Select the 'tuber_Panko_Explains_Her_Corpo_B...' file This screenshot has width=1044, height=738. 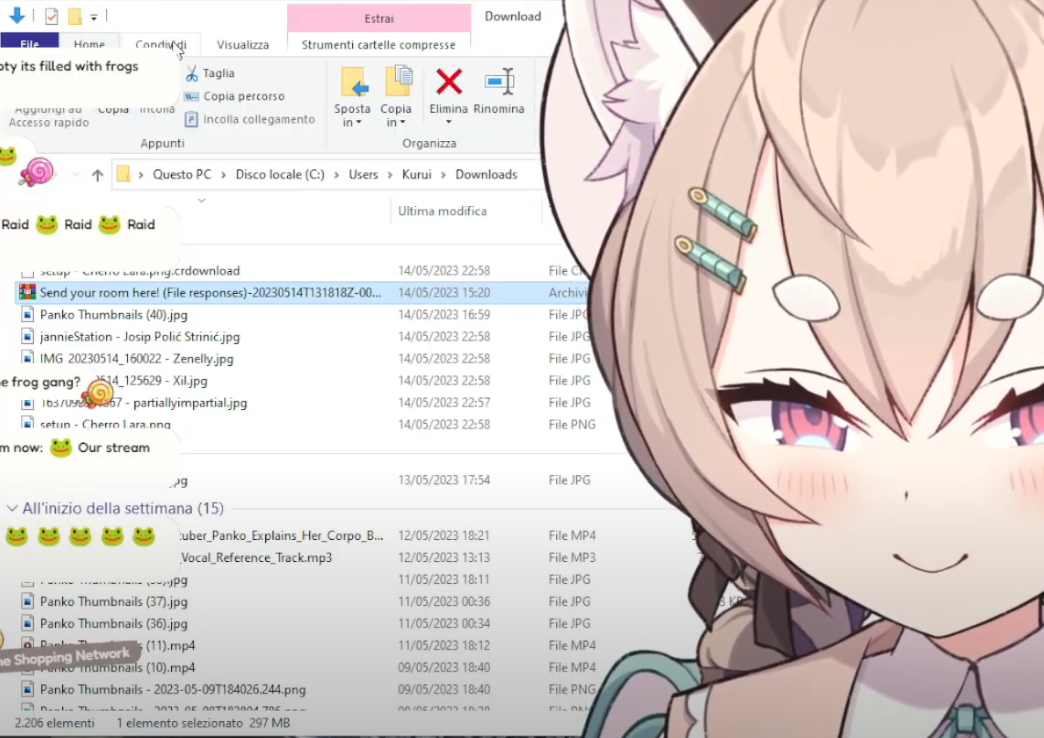[280, 536]
